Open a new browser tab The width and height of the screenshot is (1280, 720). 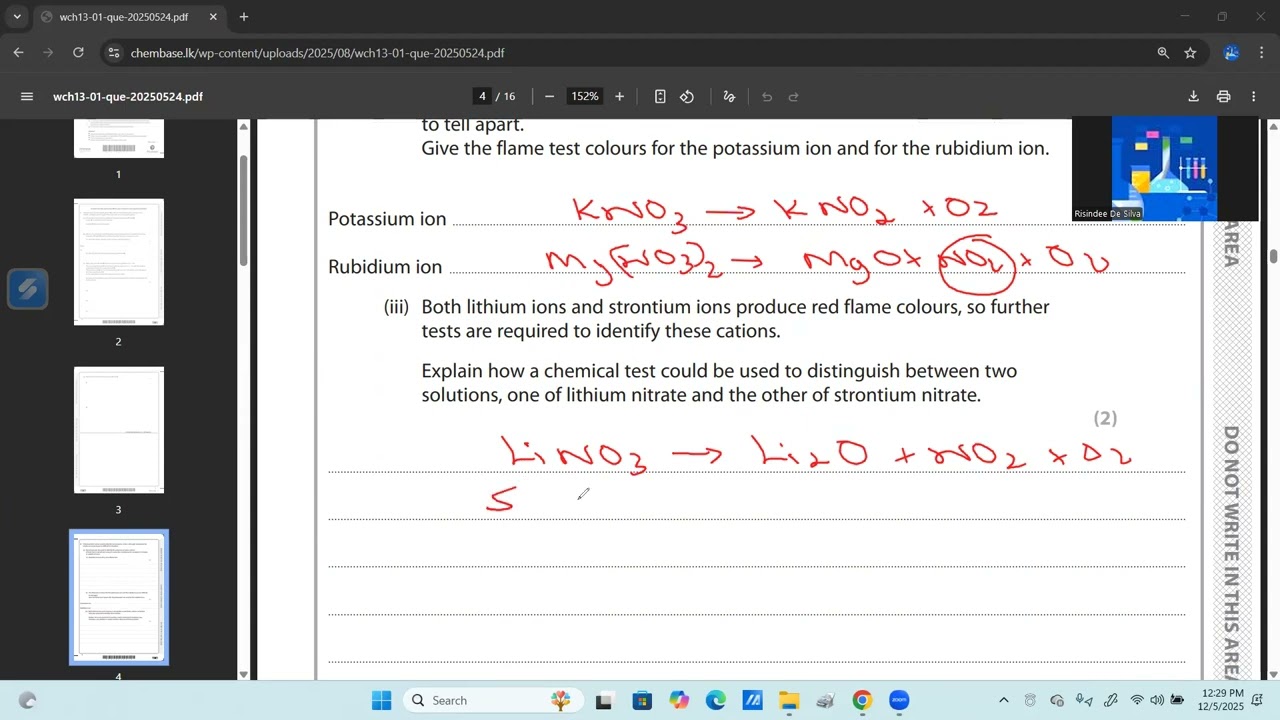pyautogui.click(x=243, y=17)
